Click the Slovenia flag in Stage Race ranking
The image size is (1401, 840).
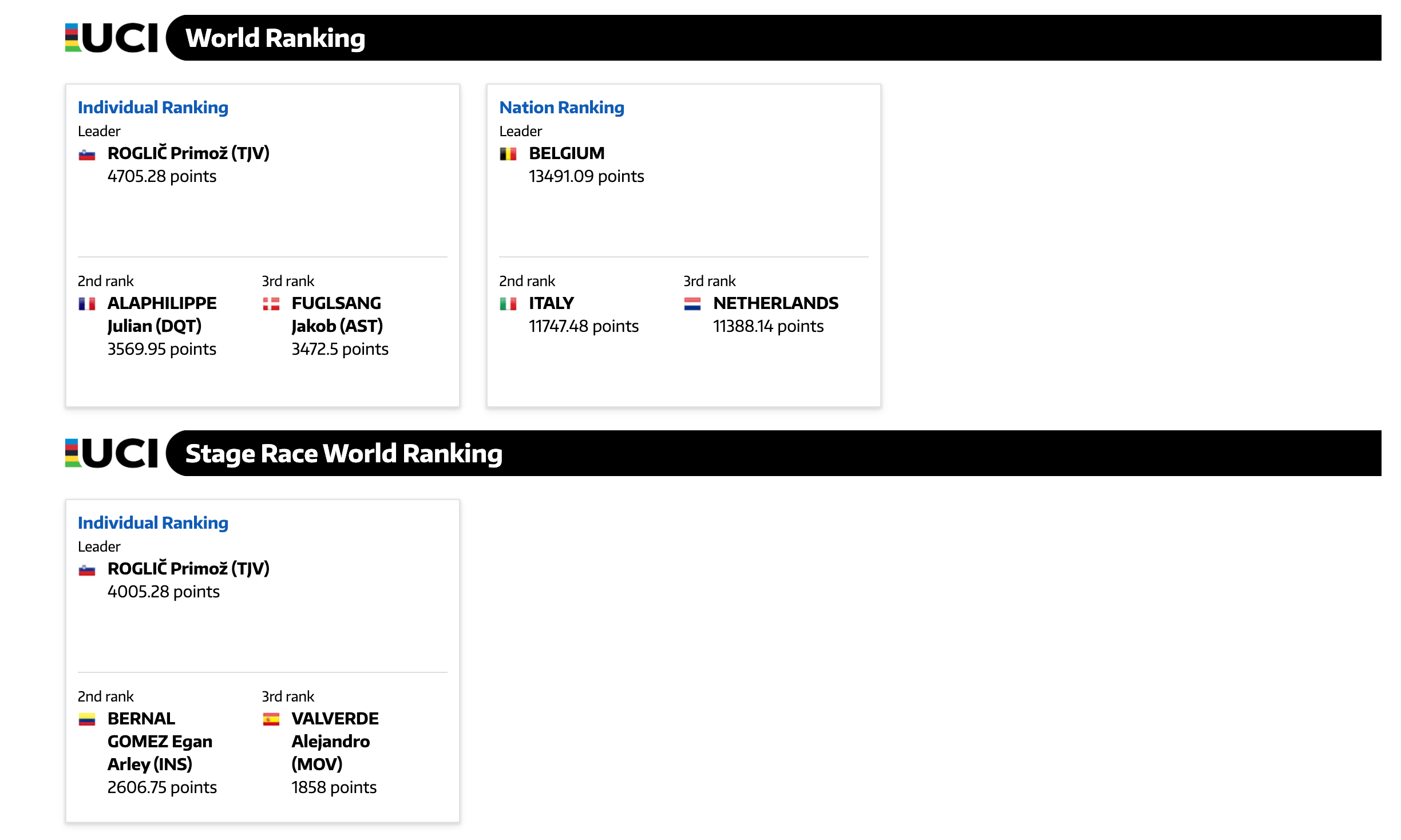[87, 570]
